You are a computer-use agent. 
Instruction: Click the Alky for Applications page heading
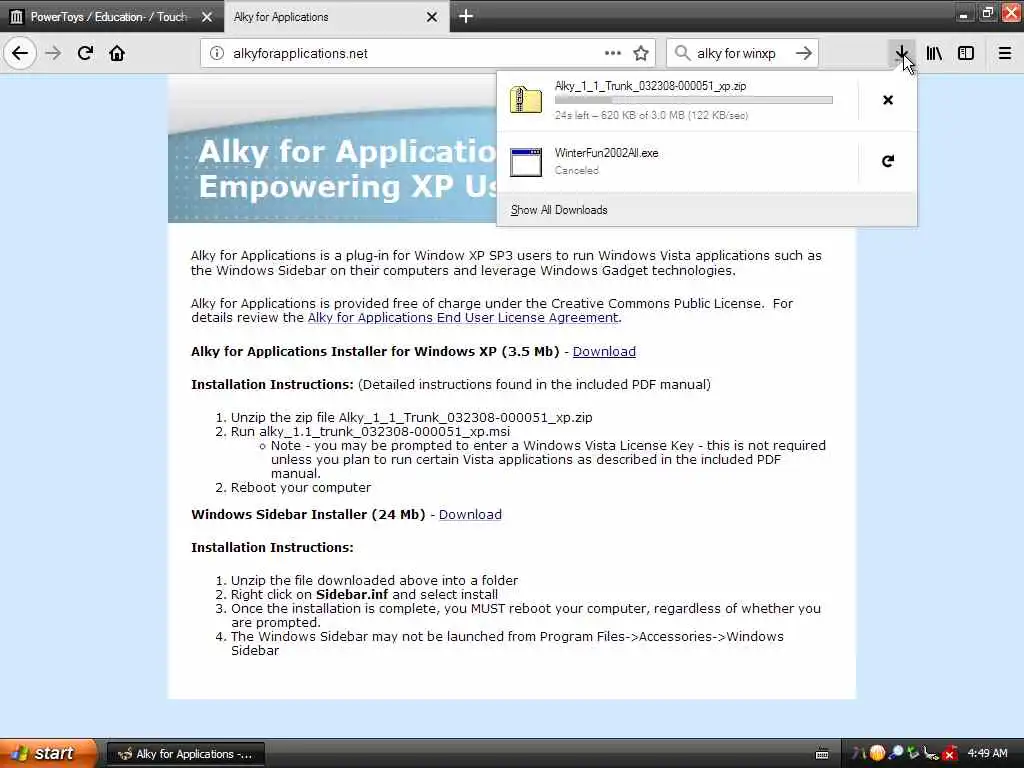pyautogui.click(x=347, y=169)
